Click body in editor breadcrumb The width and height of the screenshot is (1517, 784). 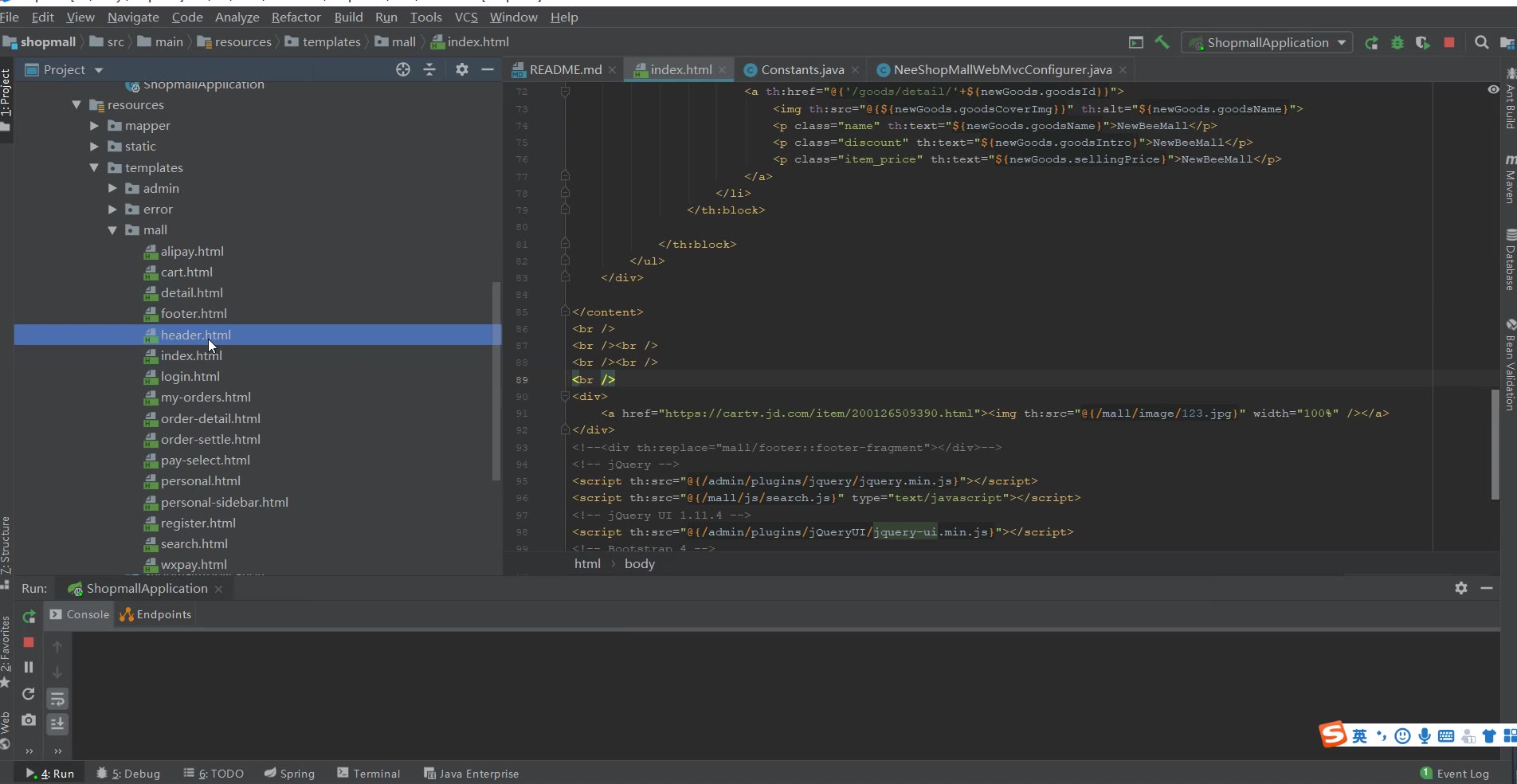tap(640, 564)
